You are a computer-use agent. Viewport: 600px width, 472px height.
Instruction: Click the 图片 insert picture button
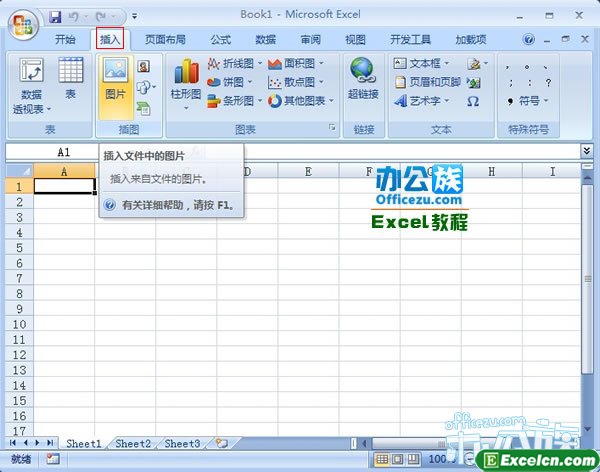116,87
